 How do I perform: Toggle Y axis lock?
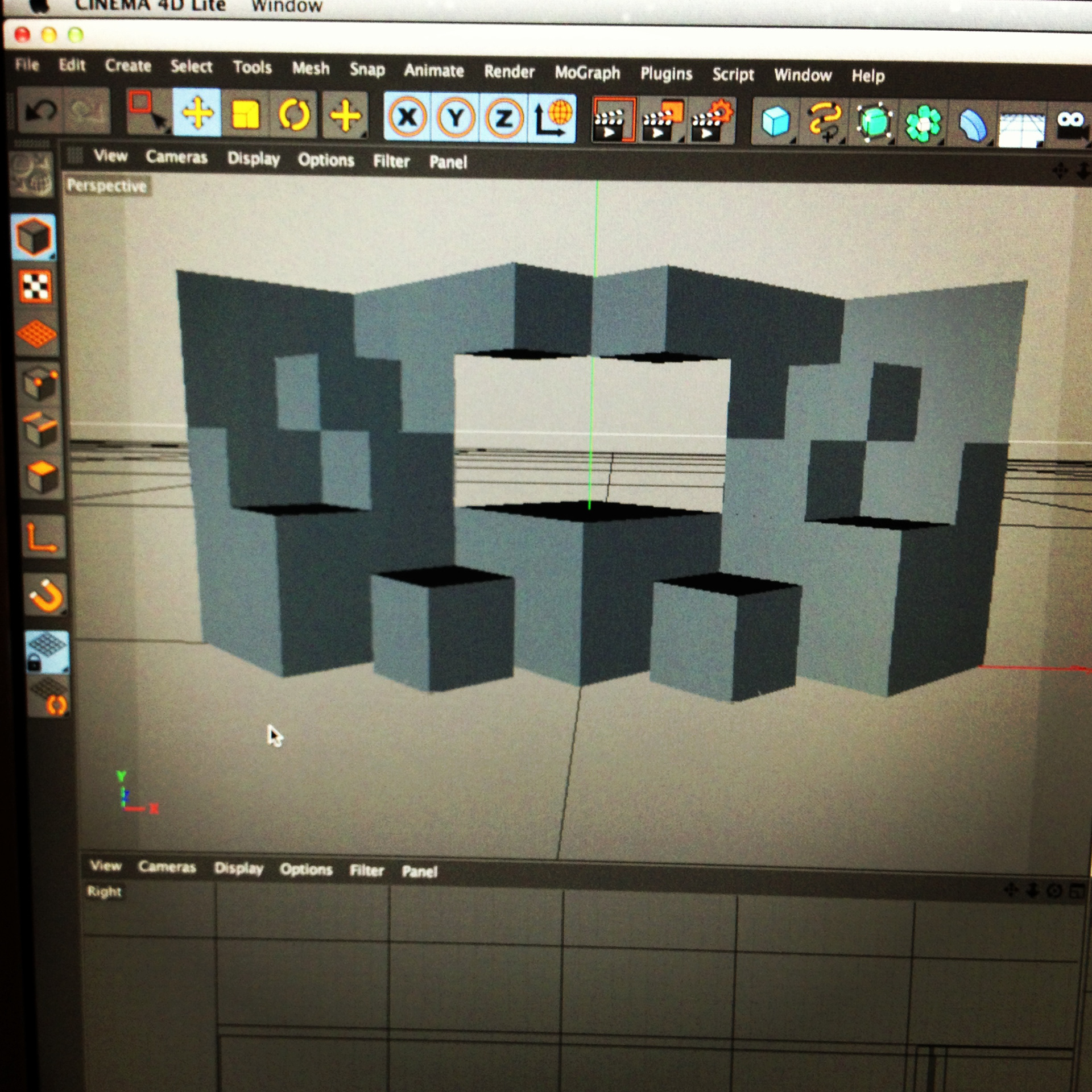(x=456, y=118)
